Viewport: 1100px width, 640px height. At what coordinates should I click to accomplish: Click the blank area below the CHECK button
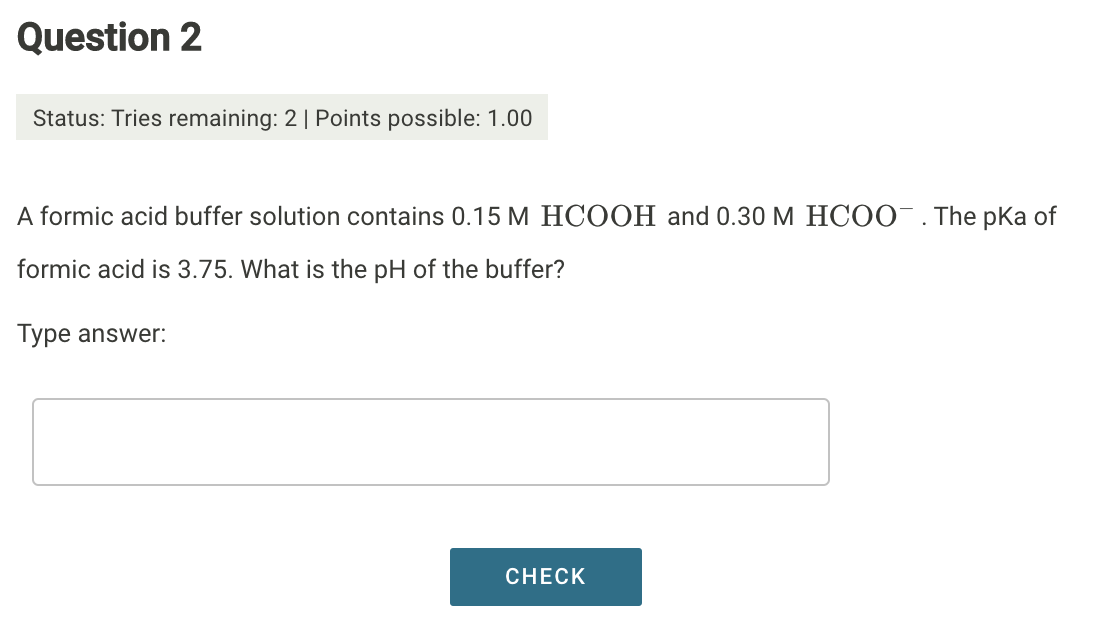[546, 625]
